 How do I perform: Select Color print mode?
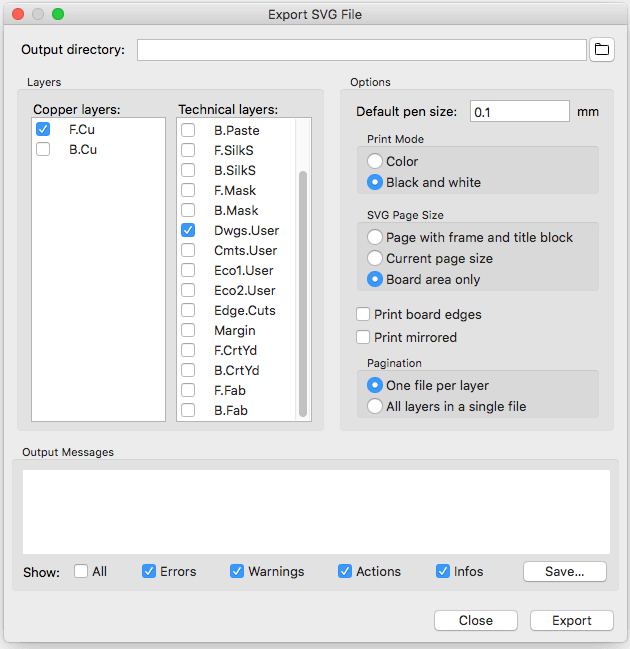point(376,161)
